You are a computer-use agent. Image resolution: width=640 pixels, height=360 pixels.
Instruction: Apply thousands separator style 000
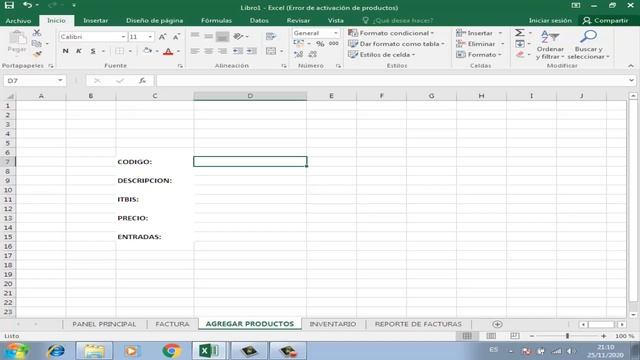pyautogui.click(x=333, y=44)
